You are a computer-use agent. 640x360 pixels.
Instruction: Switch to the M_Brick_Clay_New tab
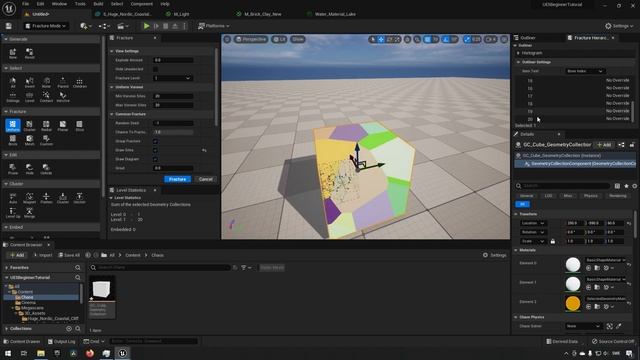pos(262,14)
